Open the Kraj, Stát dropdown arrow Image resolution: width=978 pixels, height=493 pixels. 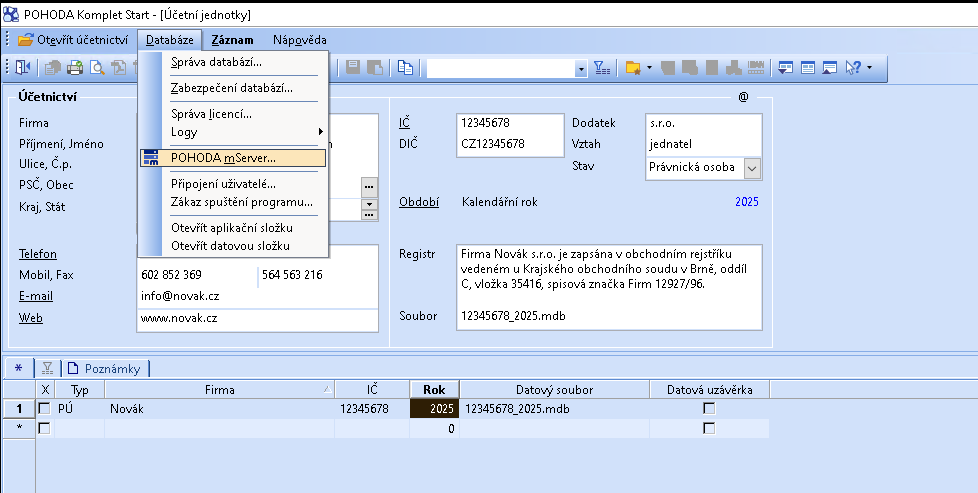point(369,204)
